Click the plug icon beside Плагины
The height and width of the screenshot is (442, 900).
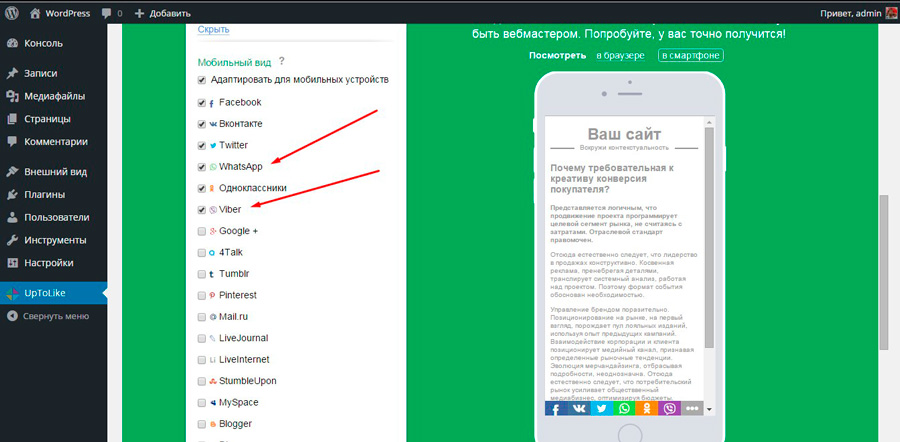pos(12,195)
